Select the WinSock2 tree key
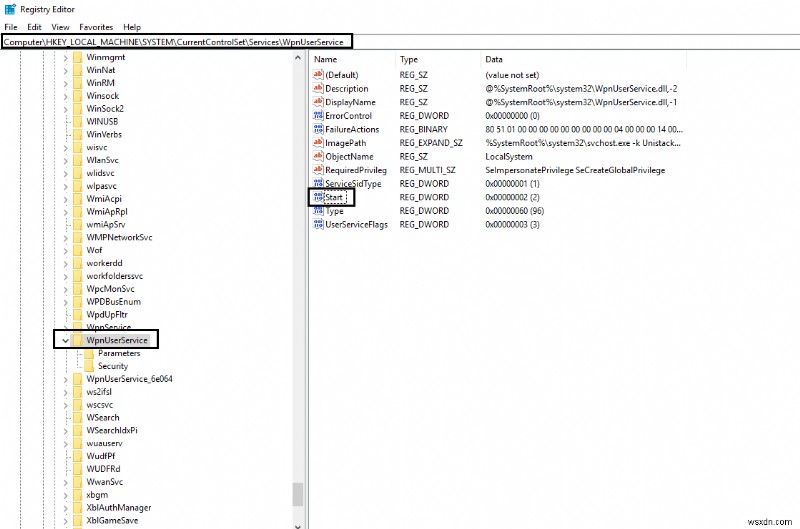This screenshot has width=800, height=529. (105, 109)
